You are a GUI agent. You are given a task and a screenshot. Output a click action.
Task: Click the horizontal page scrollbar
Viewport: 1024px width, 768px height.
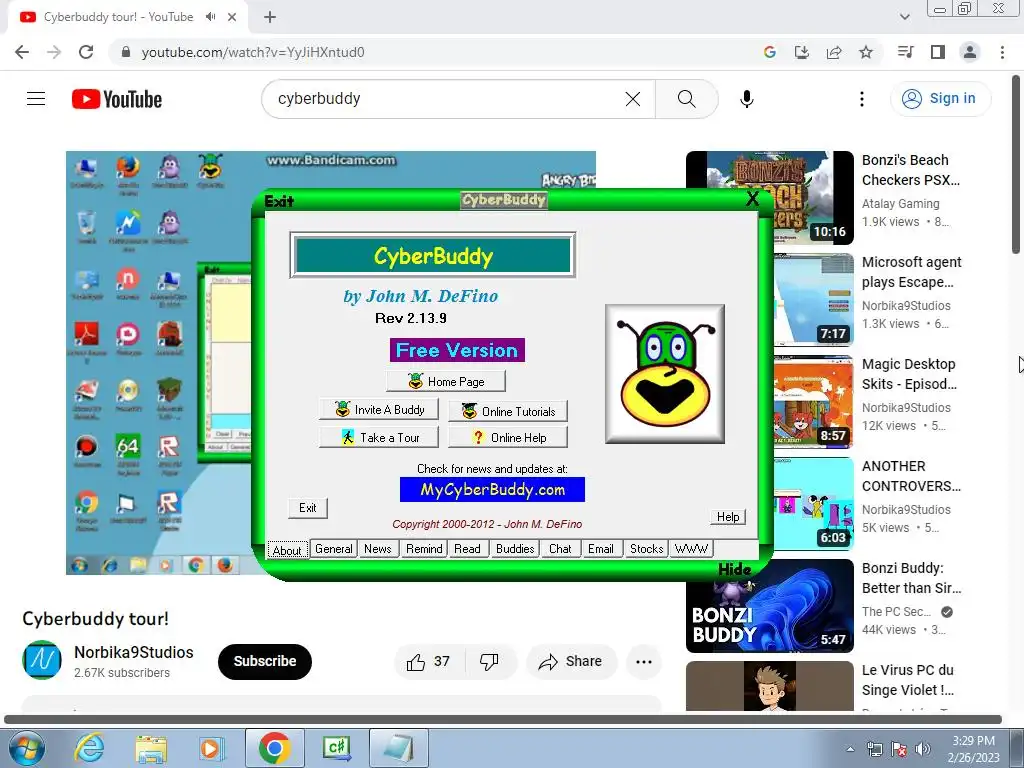(503, 720)
